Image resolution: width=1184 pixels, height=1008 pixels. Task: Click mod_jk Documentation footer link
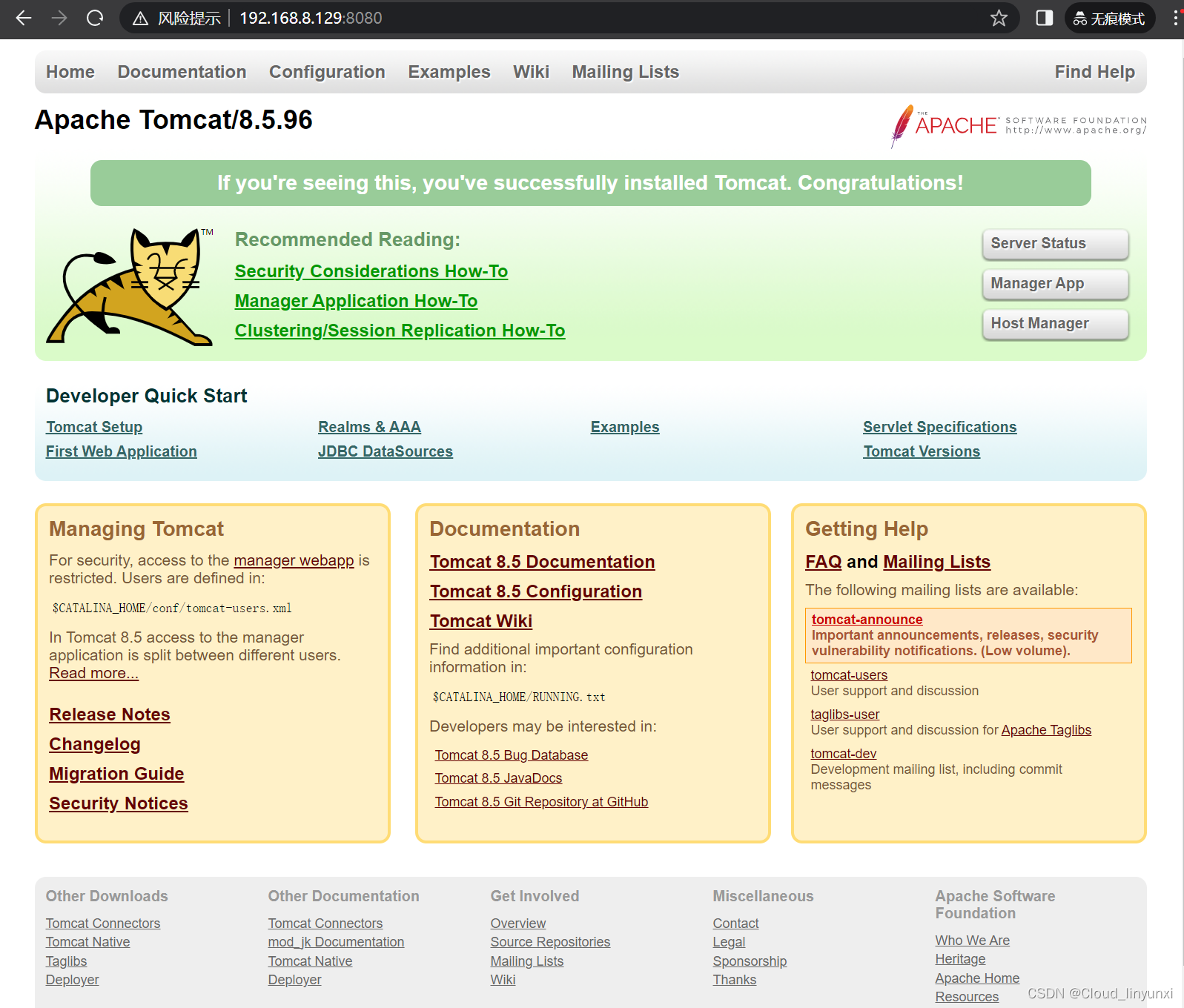point(336,942)
